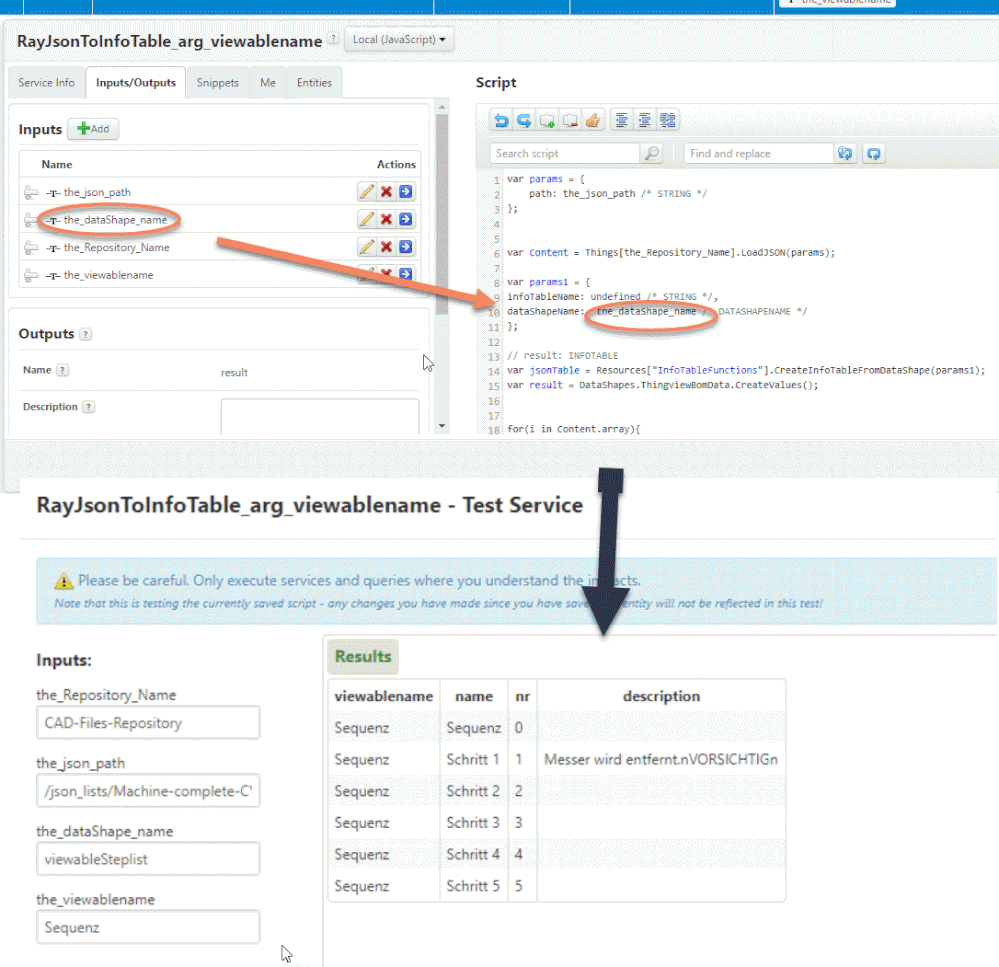Click script line 6 Content declaration
Screen dimensions: 999x967
[x=671, y=252]
